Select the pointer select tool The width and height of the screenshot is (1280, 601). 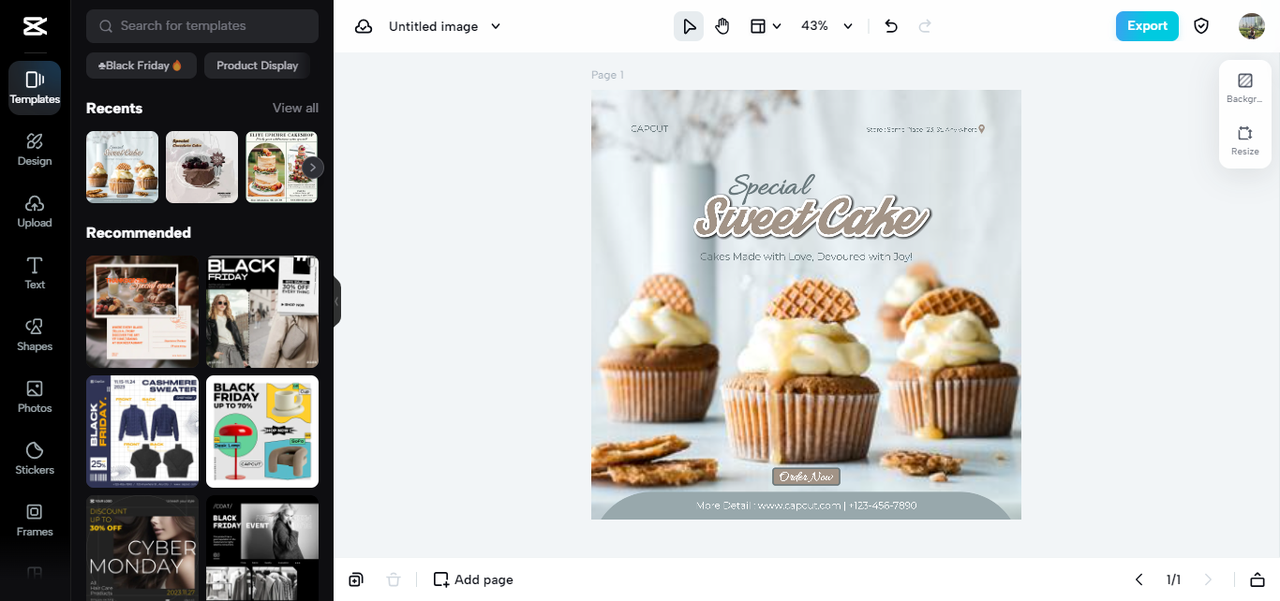(x=688, y=26)
